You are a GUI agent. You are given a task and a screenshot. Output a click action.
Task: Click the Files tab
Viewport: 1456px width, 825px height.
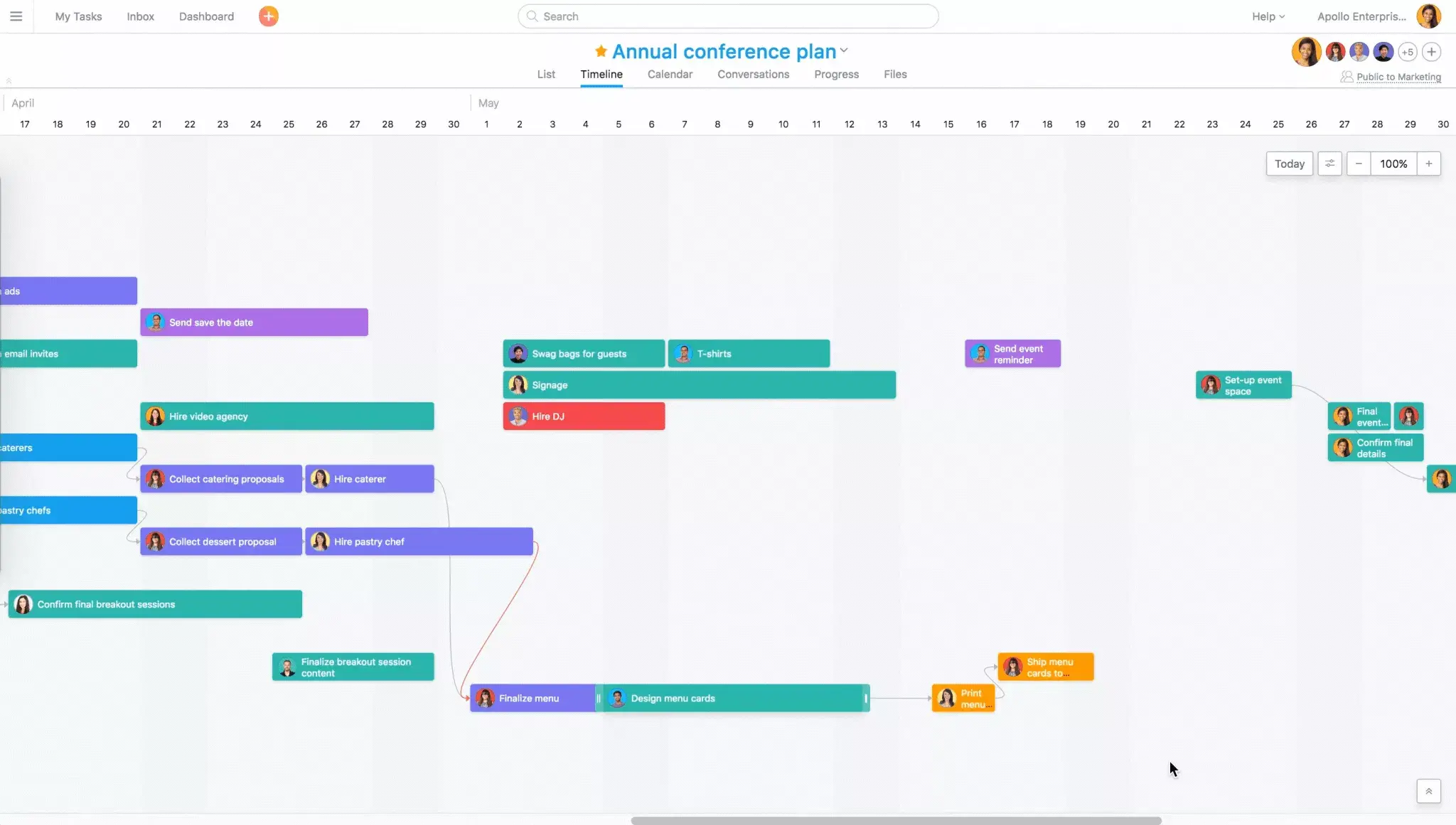895,74
